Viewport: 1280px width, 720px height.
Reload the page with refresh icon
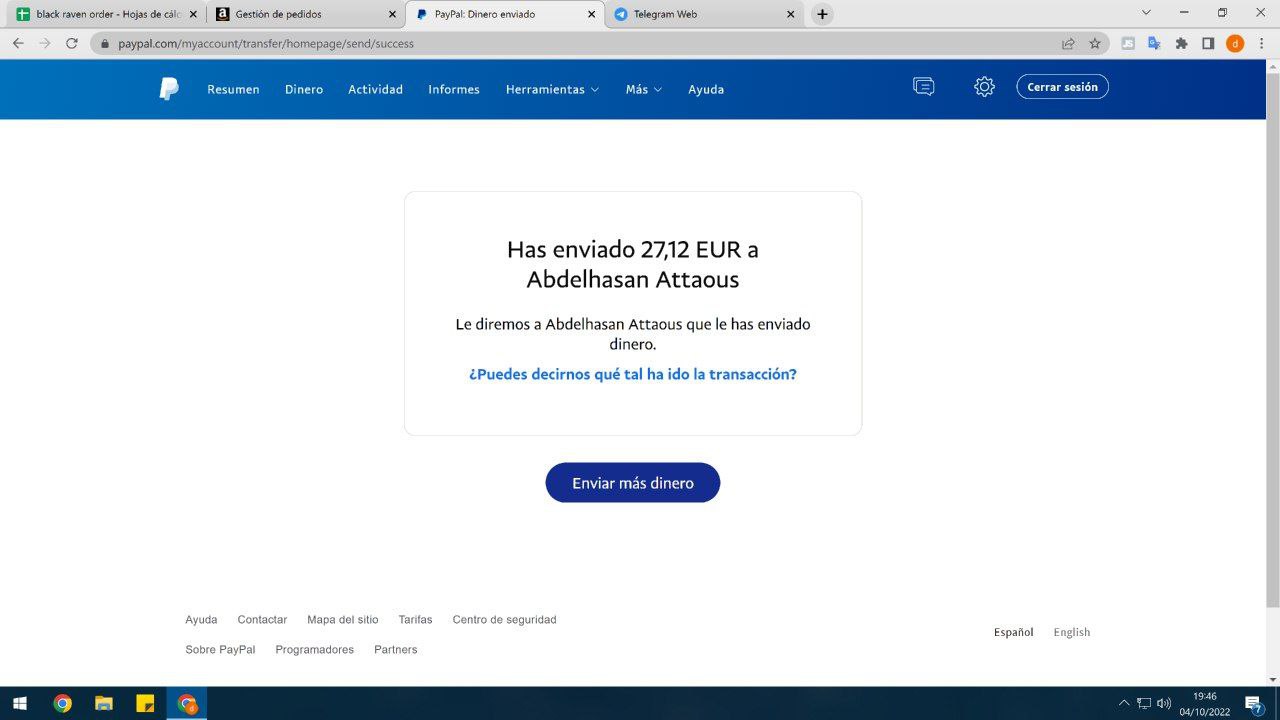(72, 43)
